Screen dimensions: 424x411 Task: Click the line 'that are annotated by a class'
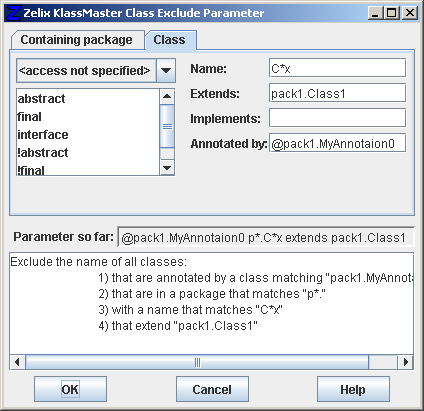255,278
